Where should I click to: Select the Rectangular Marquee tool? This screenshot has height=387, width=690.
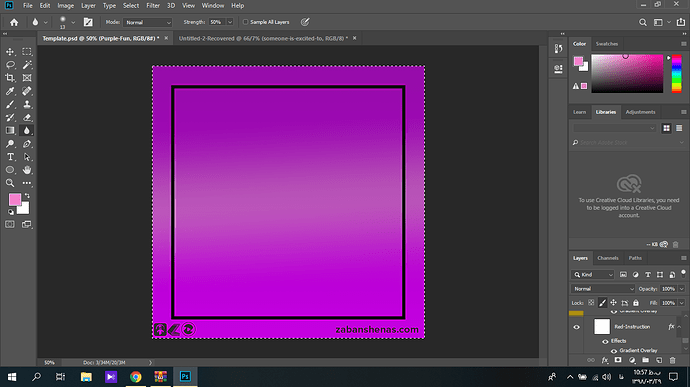[27, 52]
